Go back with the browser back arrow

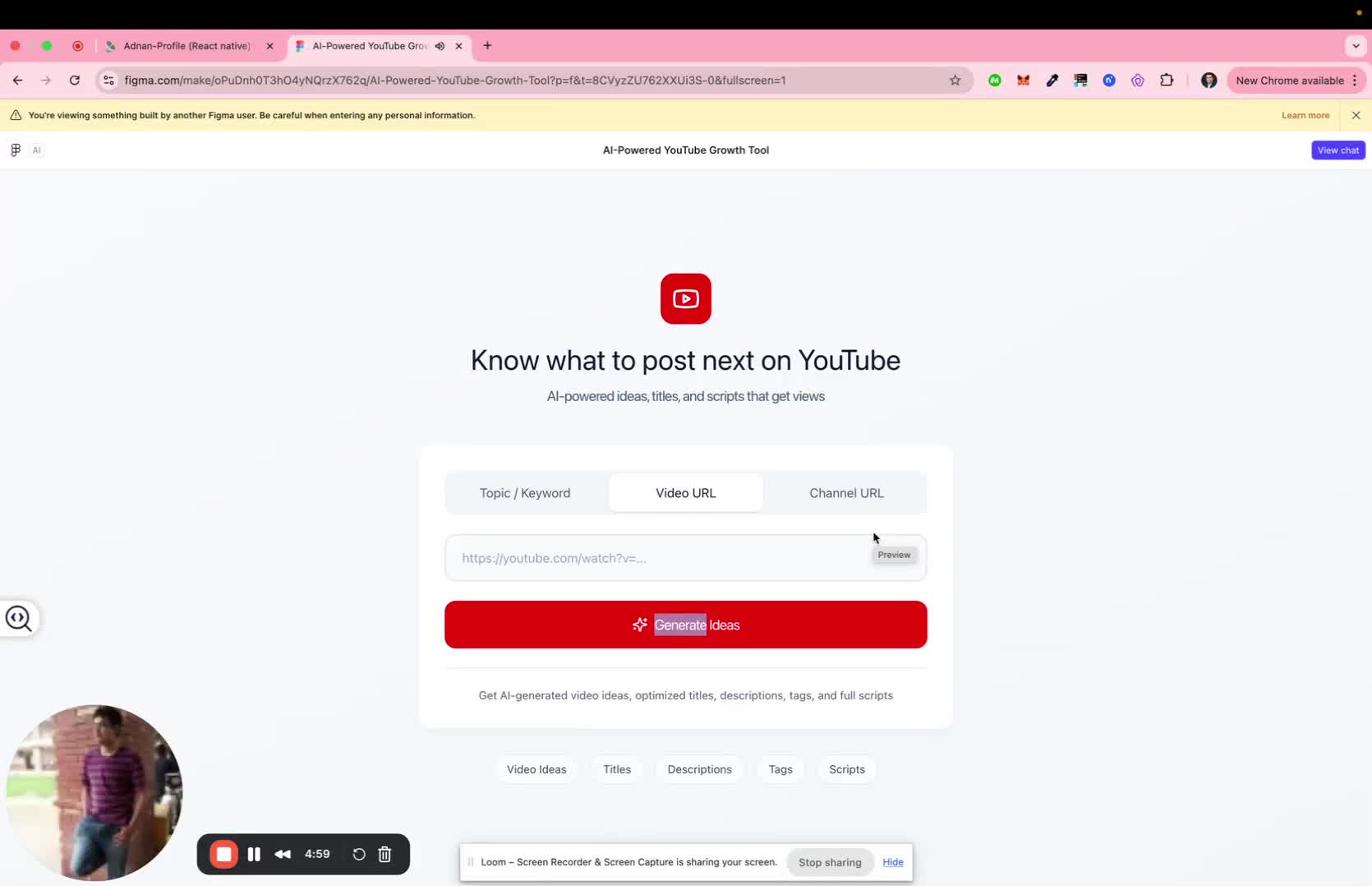pos(17,81)
